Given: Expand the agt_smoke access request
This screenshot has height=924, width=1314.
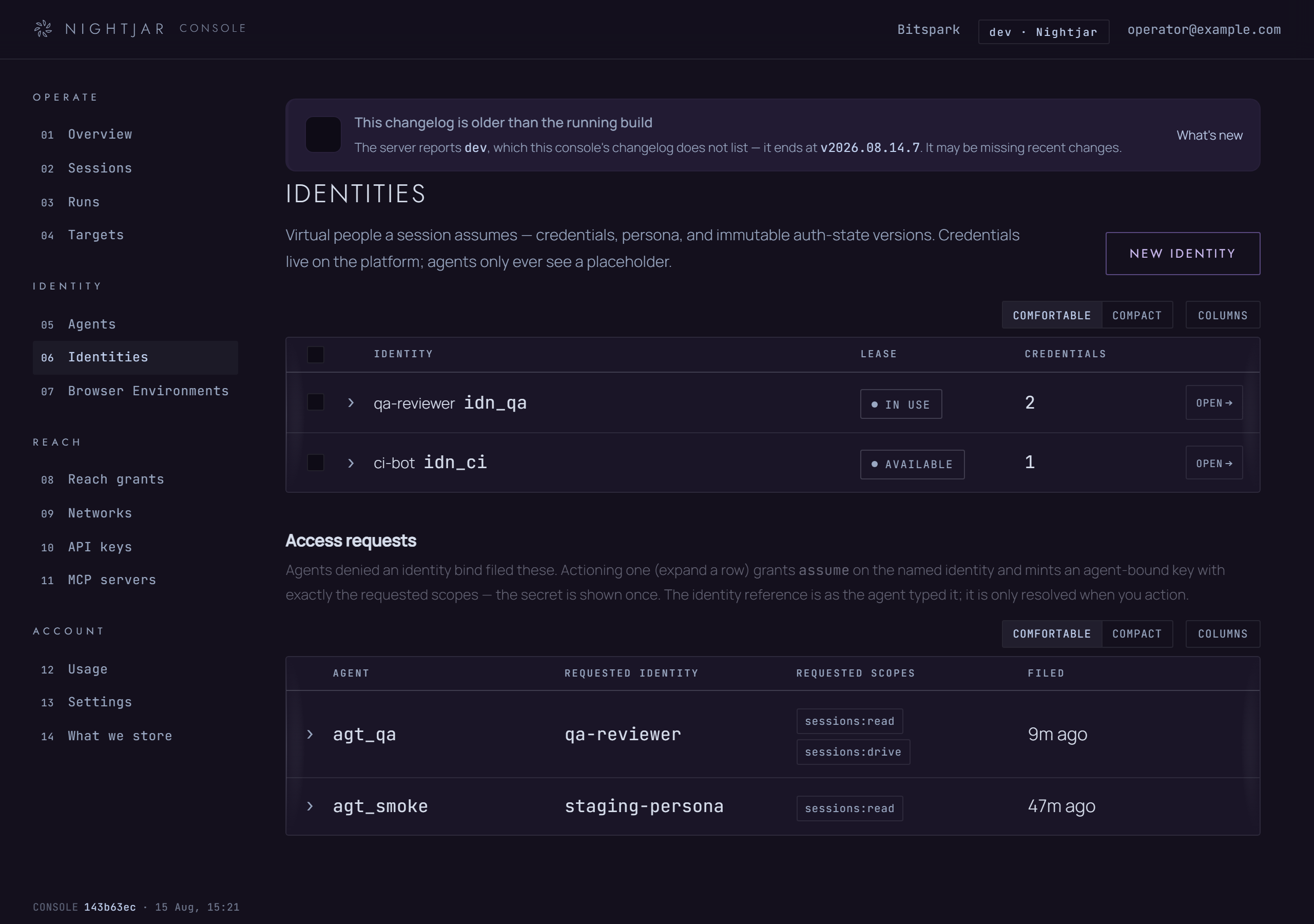Looking at the screenshot, I should 310,806.
